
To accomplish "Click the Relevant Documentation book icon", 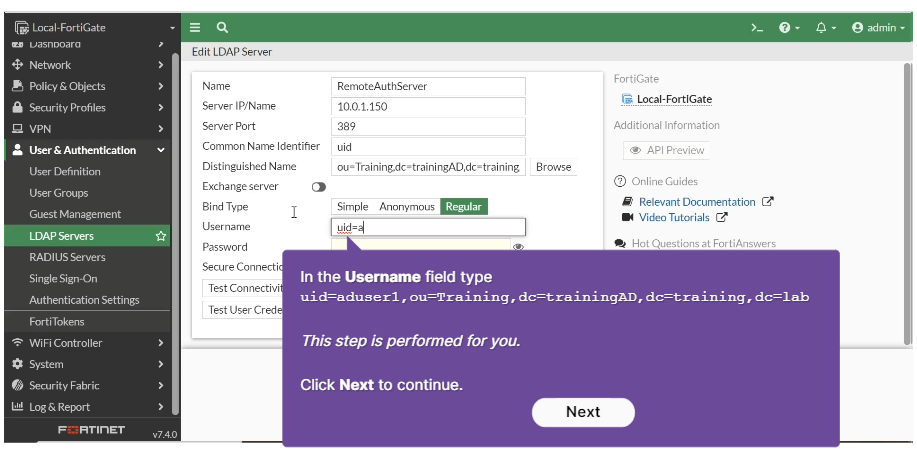I will (x=628, y=202).
